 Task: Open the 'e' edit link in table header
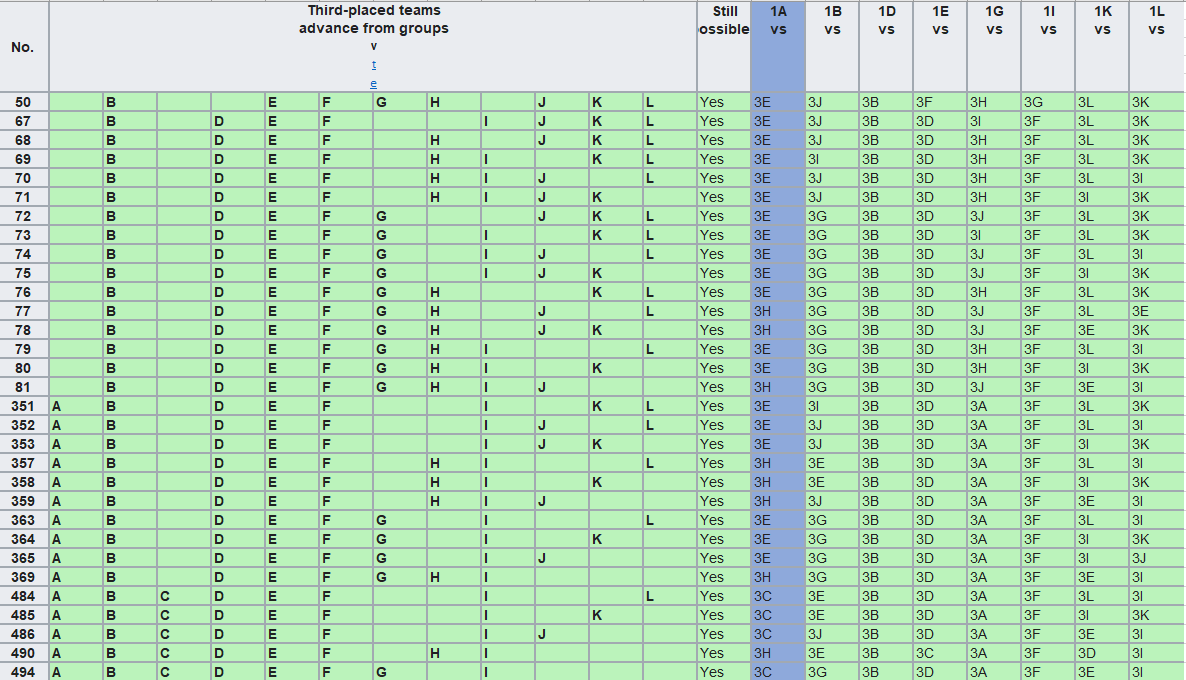point(374,83)
